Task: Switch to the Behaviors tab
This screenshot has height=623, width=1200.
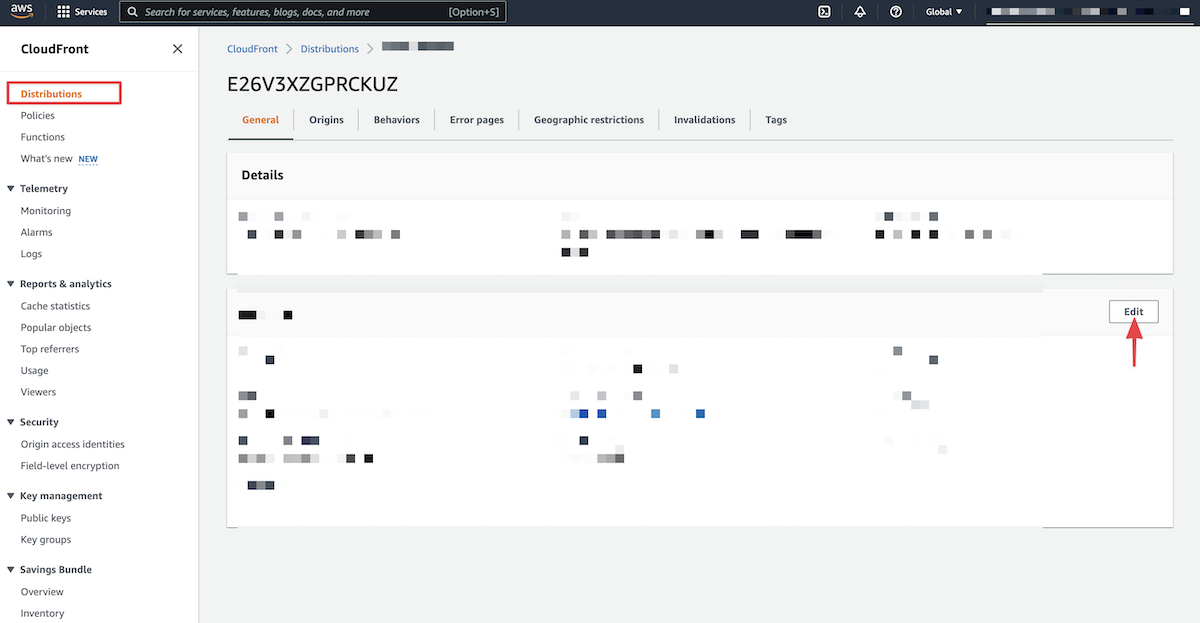Action: tap(397, 120)
